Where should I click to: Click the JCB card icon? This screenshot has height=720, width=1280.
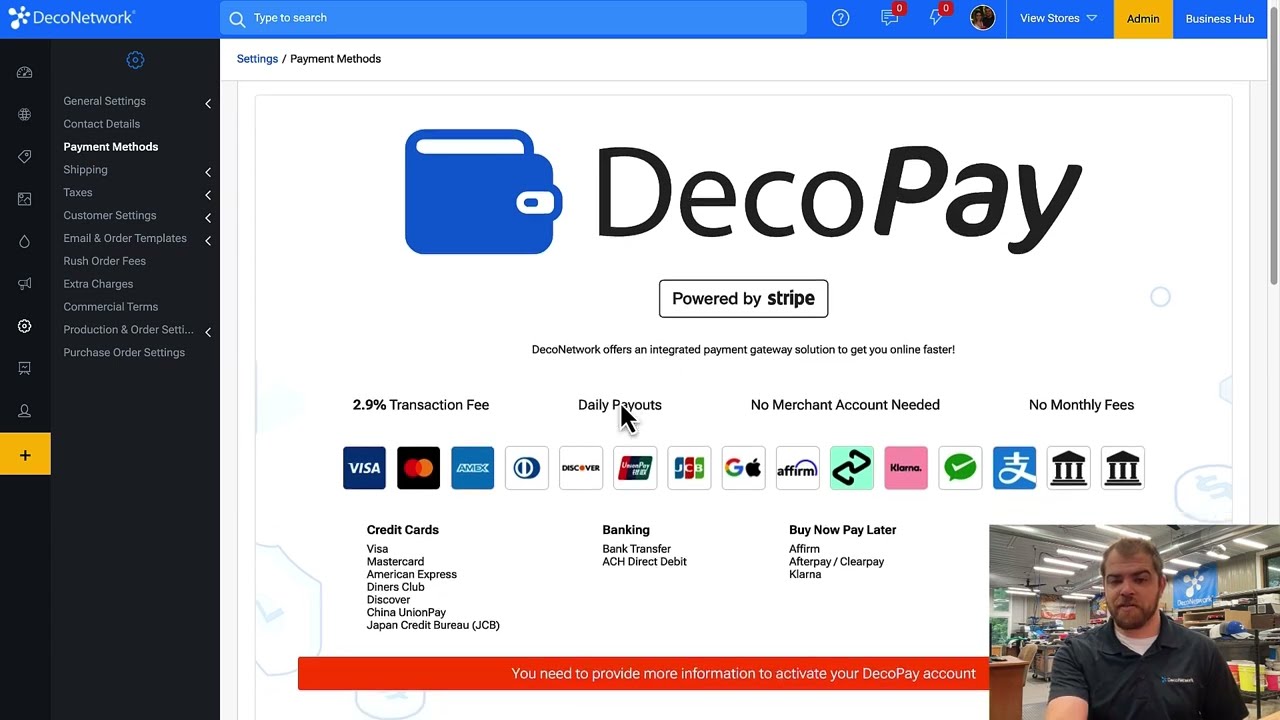pyautogui.click(x=689, y=468)
